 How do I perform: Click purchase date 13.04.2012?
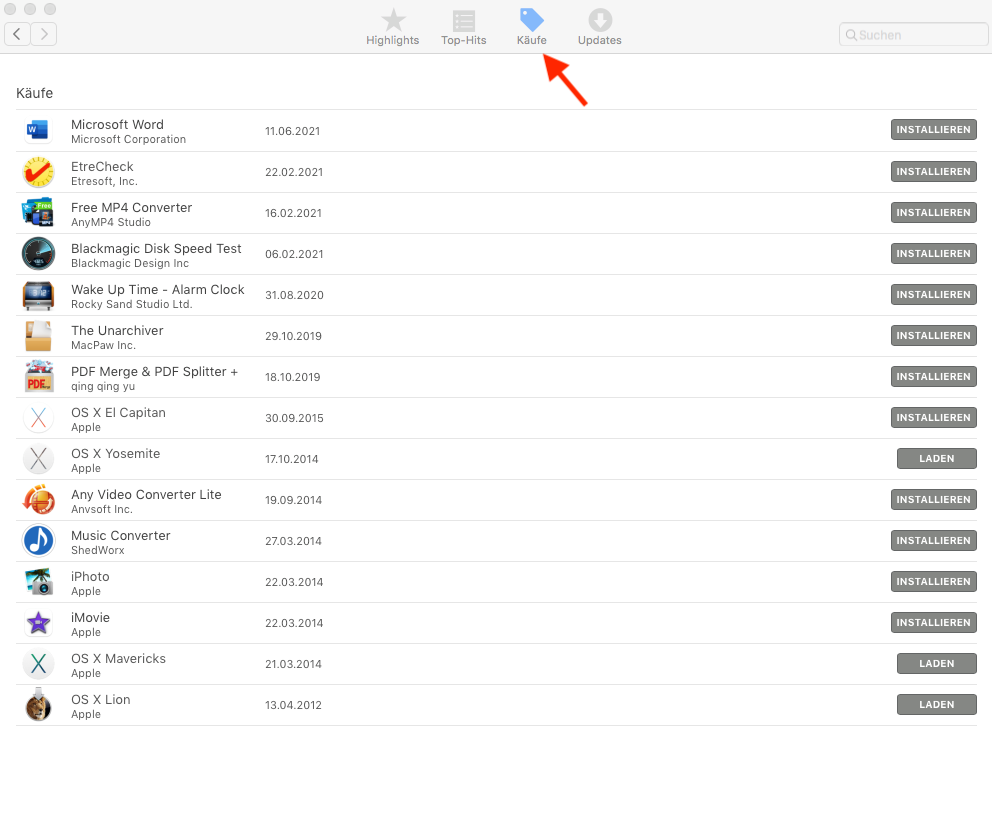click(x=293, y=705)
